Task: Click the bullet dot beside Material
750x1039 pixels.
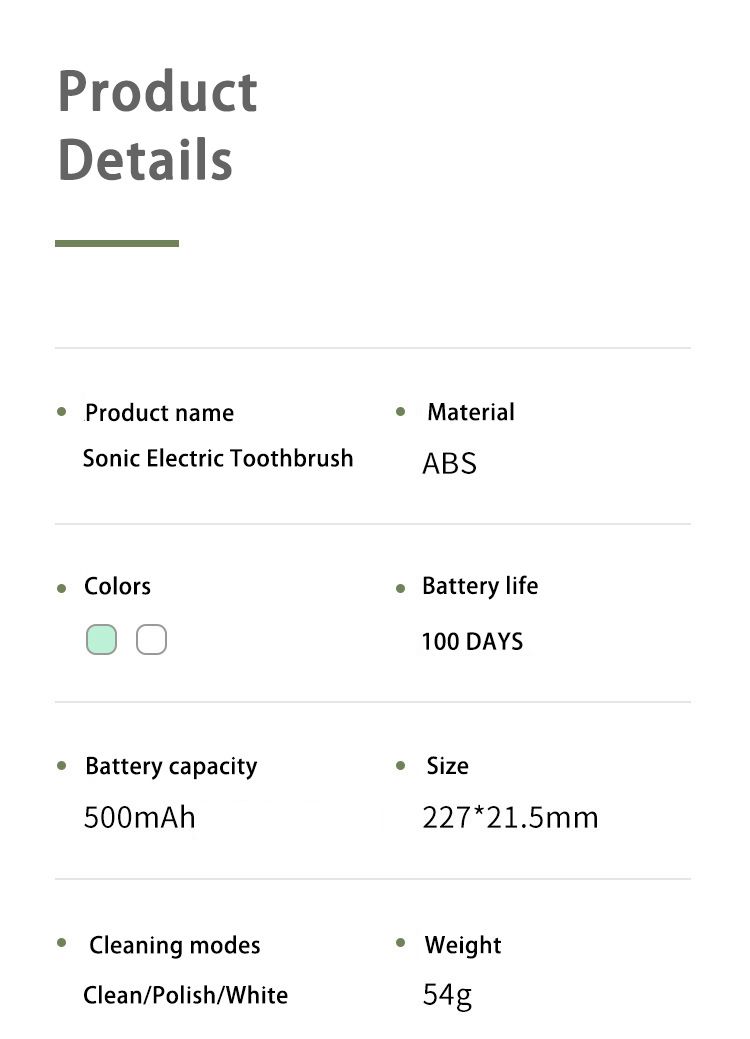Action: [x=401, y=411]
